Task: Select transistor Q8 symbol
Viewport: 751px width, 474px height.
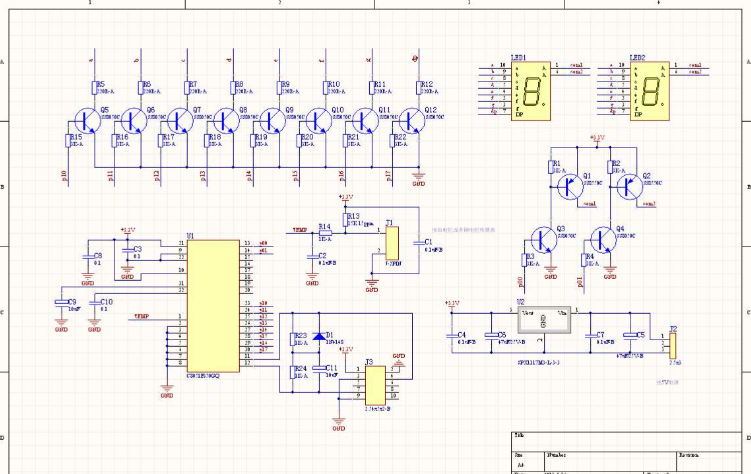Action: click(x=225, y=119)
